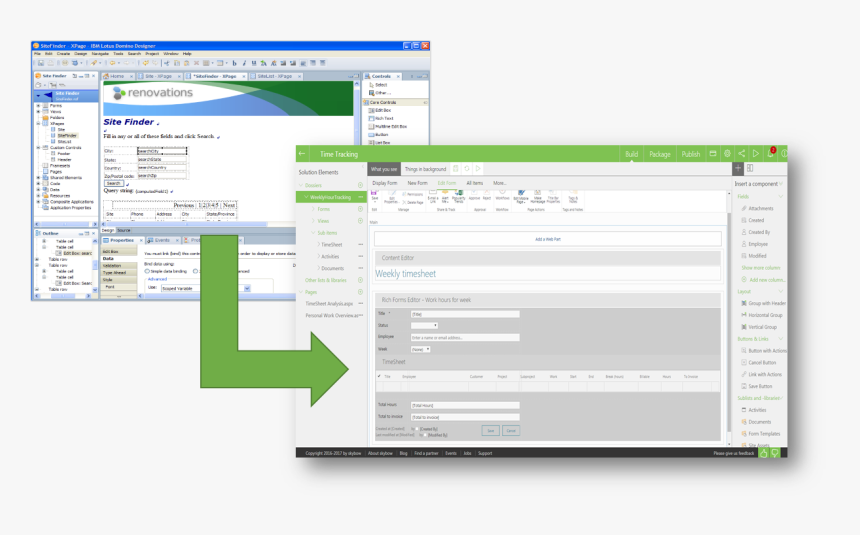The height and width of the screenshot is (535, 860).
Task: Click the share icon in the green header
Action: (741, 154)
